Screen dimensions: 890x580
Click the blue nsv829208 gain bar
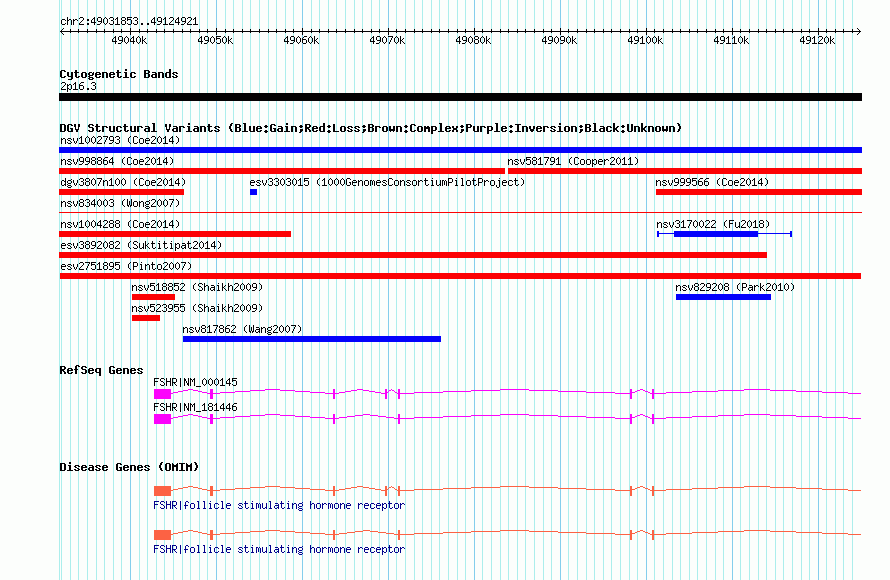[723, 297]
